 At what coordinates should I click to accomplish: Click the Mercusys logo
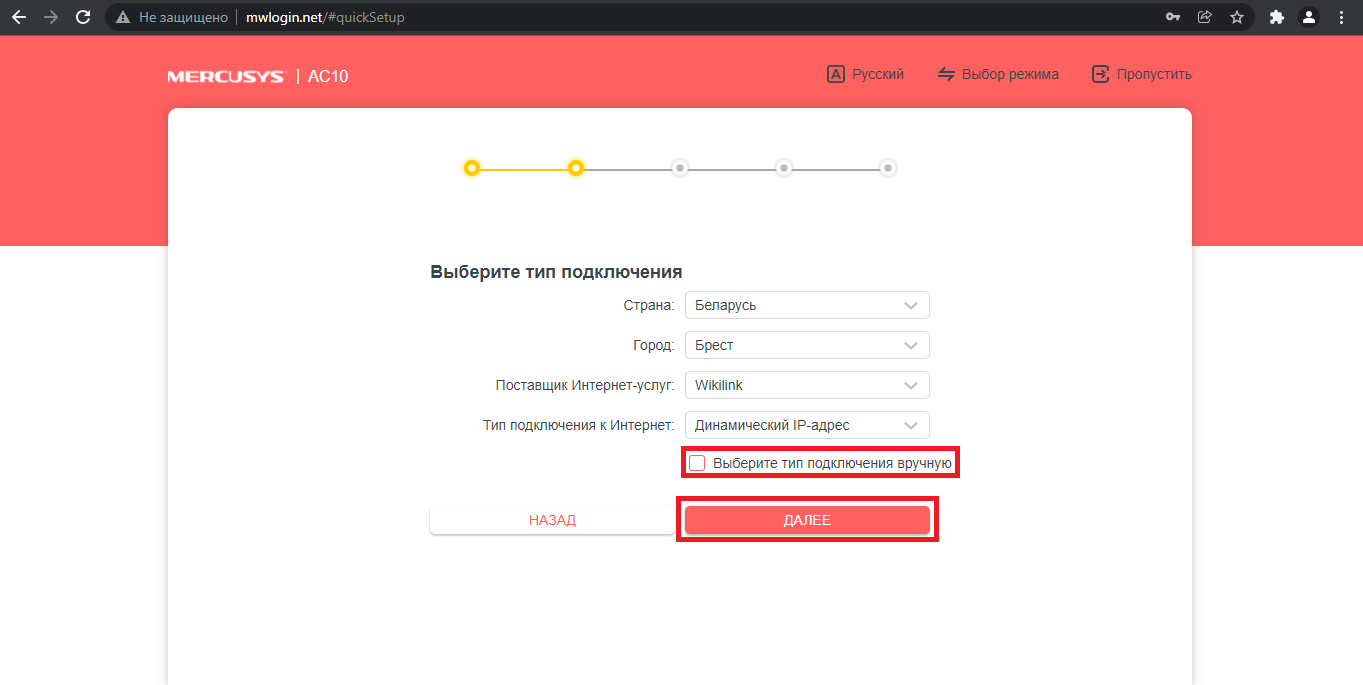(x=227, y=76)
